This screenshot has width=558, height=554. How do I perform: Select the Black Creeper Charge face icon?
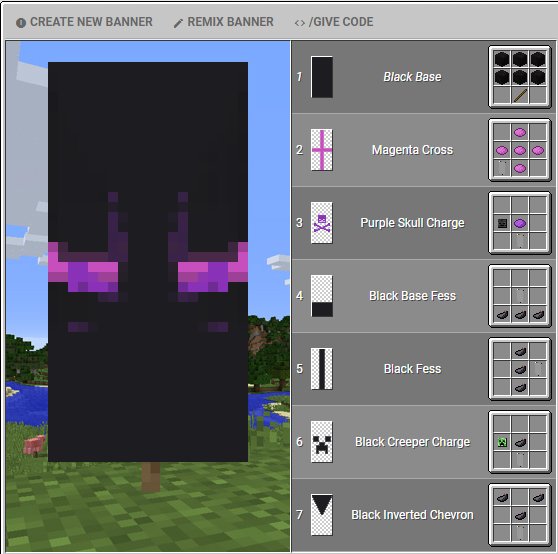click(322, 442)
